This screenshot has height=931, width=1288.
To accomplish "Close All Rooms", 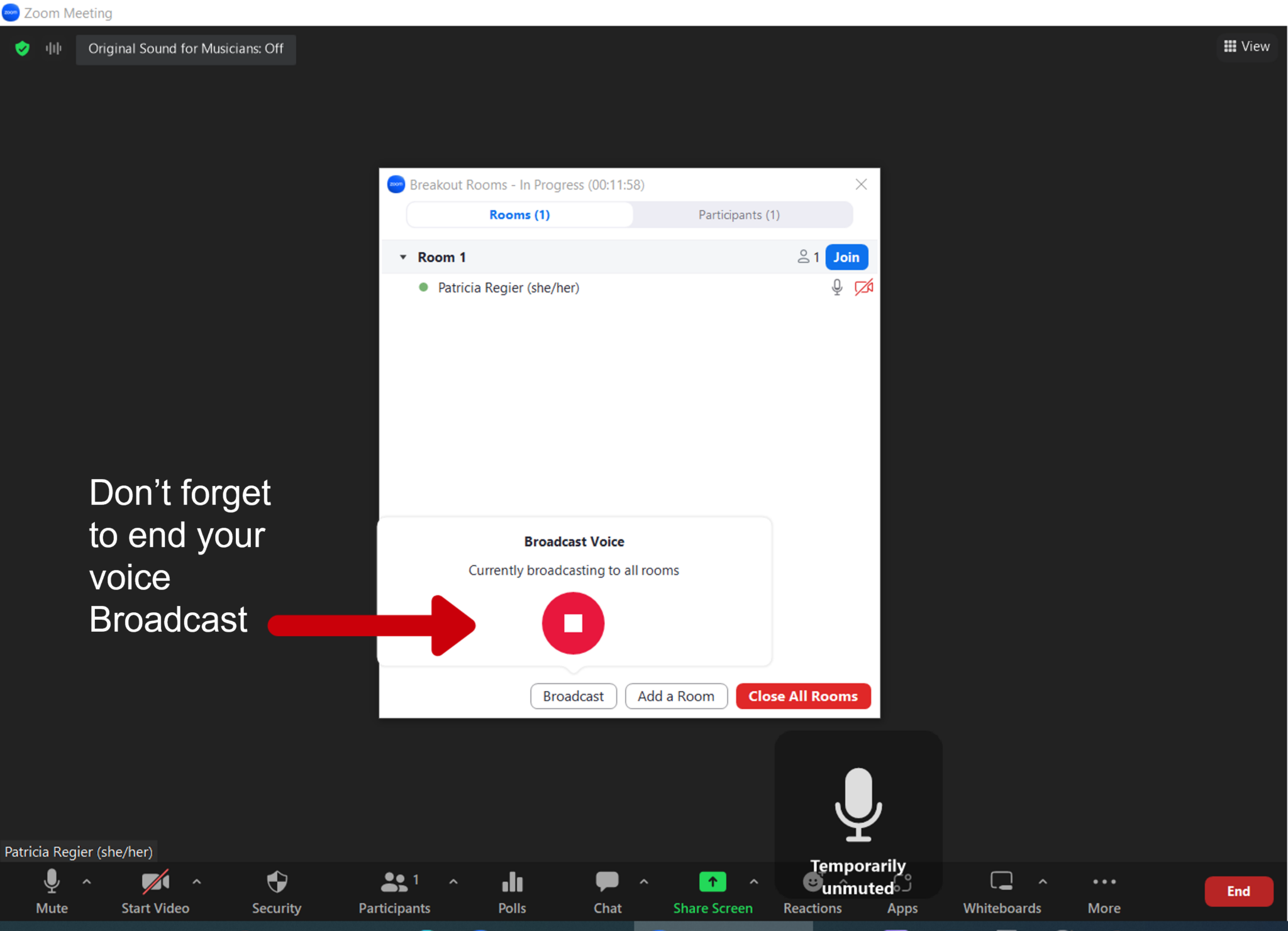I will click(802, 696).
